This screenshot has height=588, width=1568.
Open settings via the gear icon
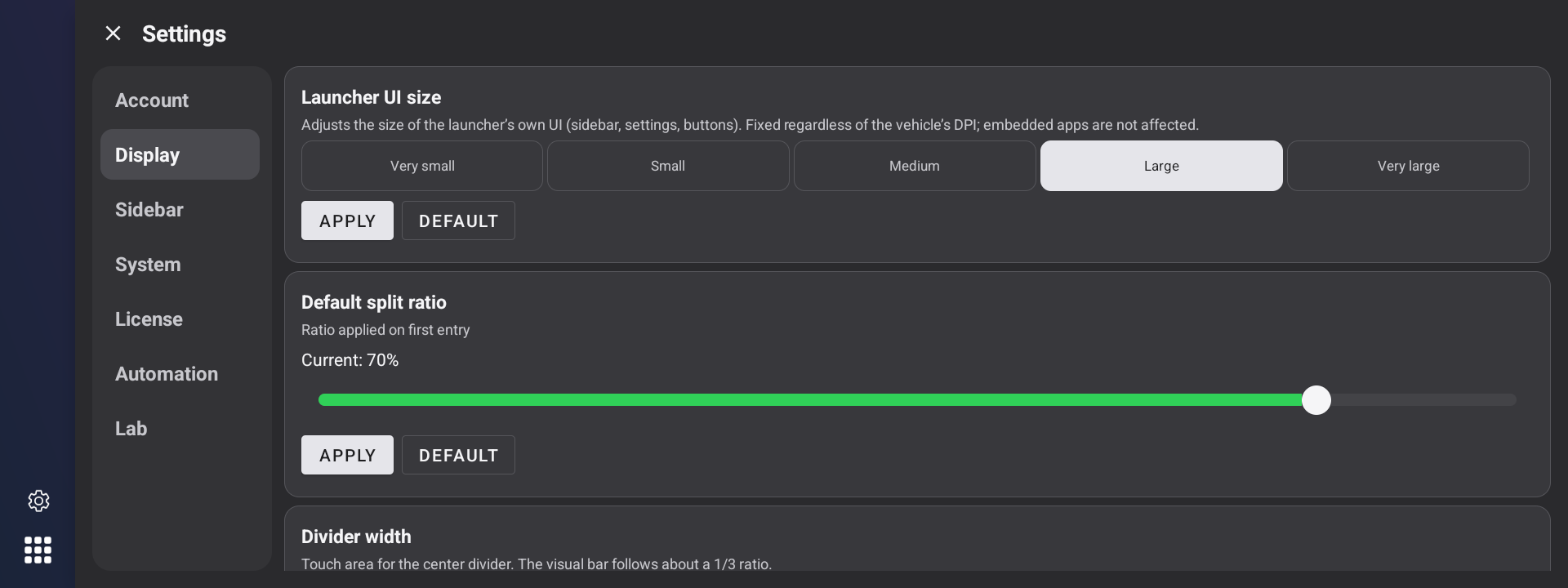[x=38, y=501]
